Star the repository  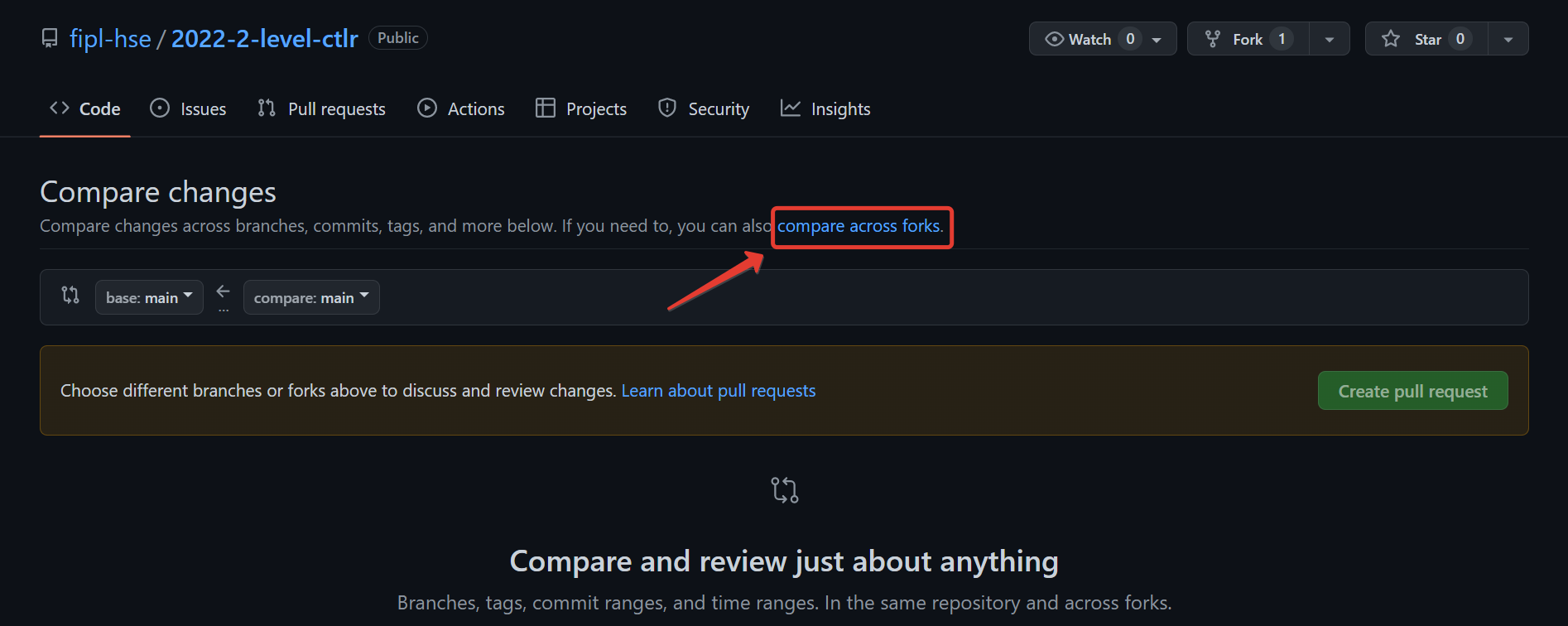(1426, 39)
